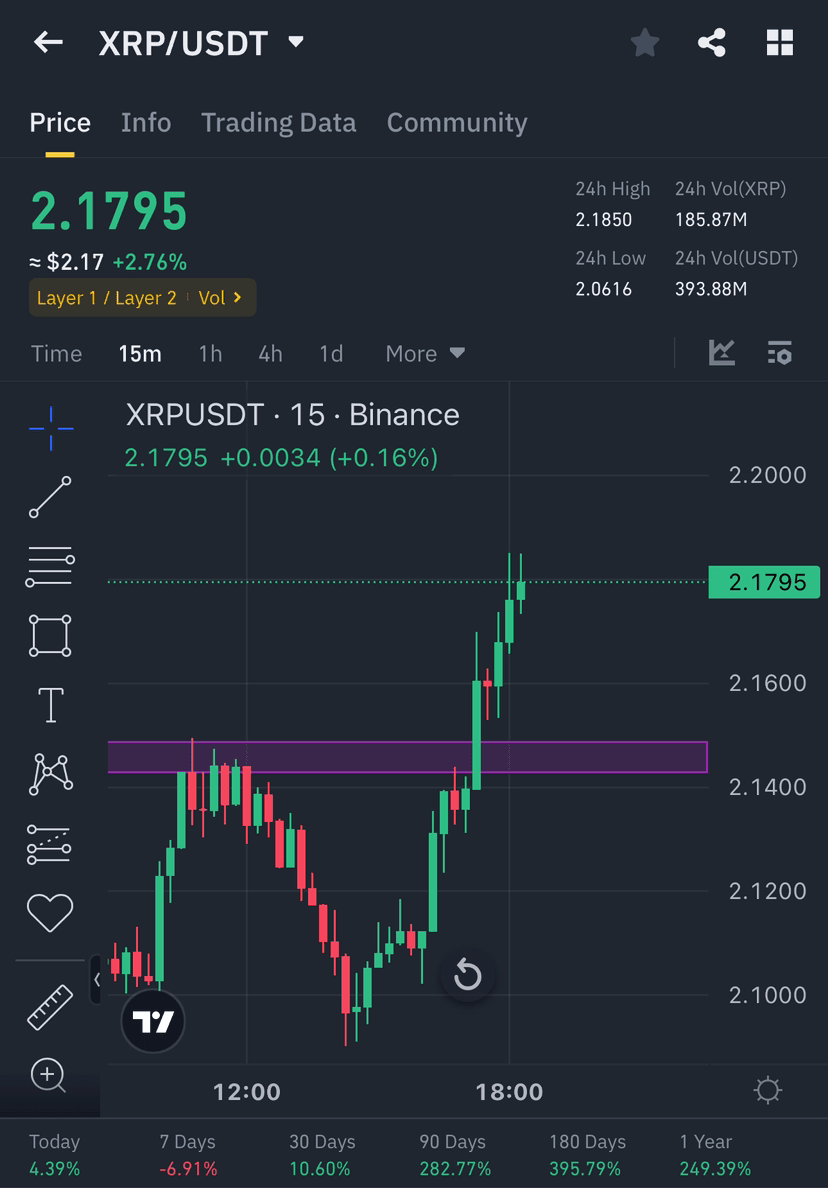Select the 1h timeframe
This screenshot has width=828, height=1188.
point(210,354)
